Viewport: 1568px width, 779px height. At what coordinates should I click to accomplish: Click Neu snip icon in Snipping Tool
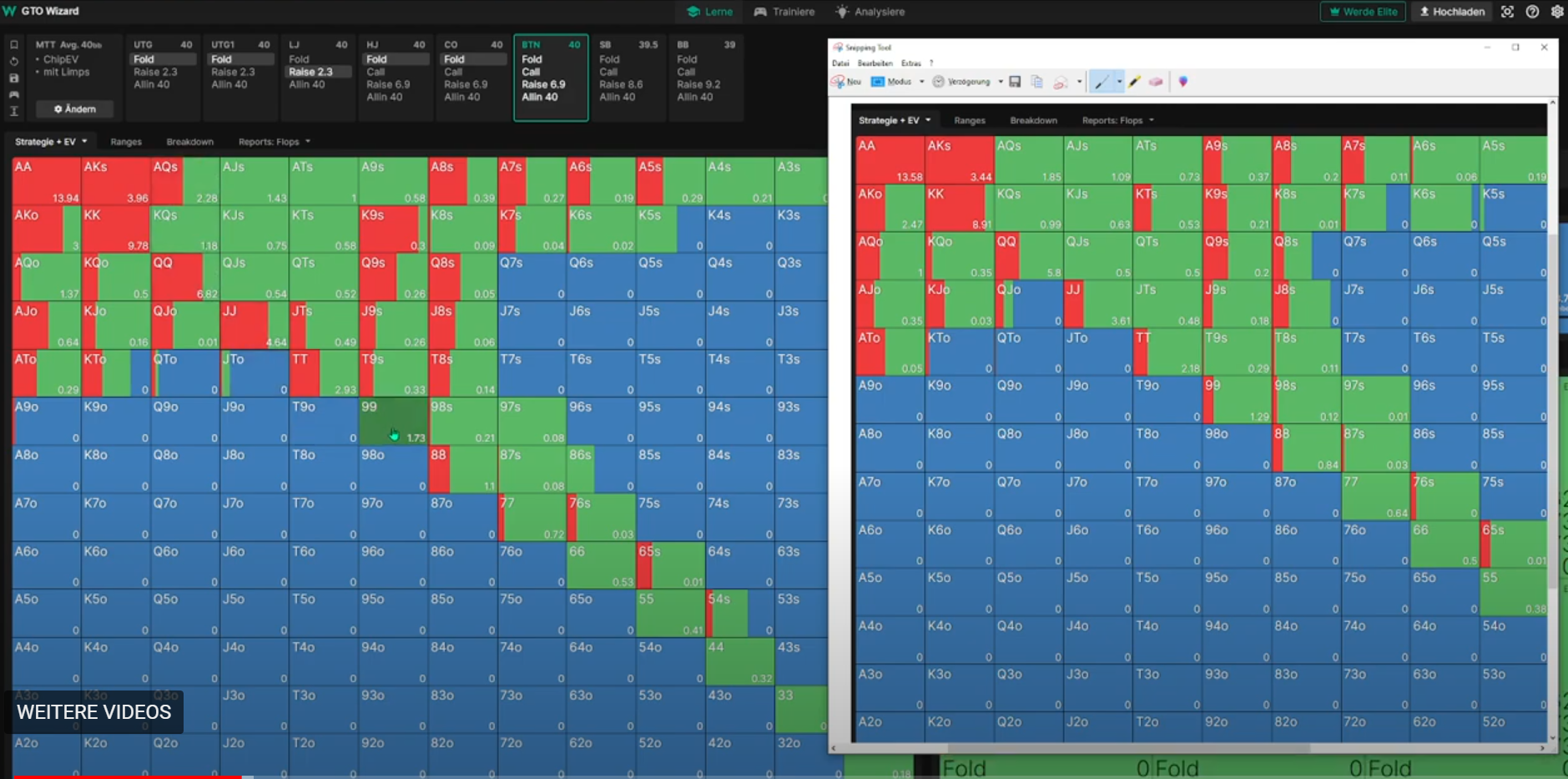(838, 82)
